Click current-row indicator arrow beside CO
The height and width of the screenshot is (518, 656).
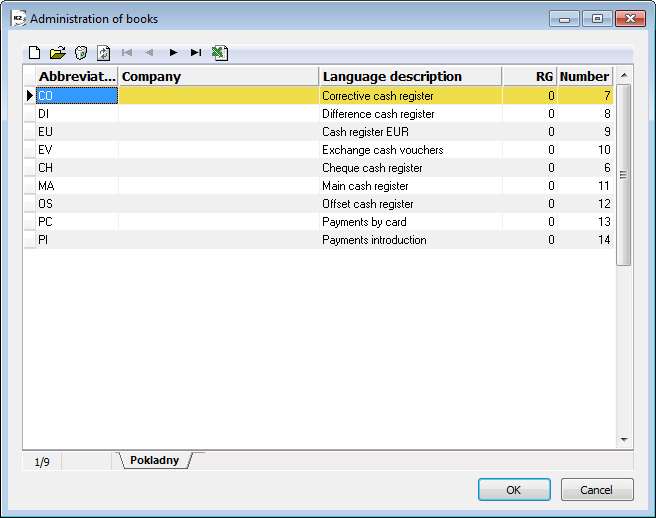pyautogui.click(x=30, y=96)
